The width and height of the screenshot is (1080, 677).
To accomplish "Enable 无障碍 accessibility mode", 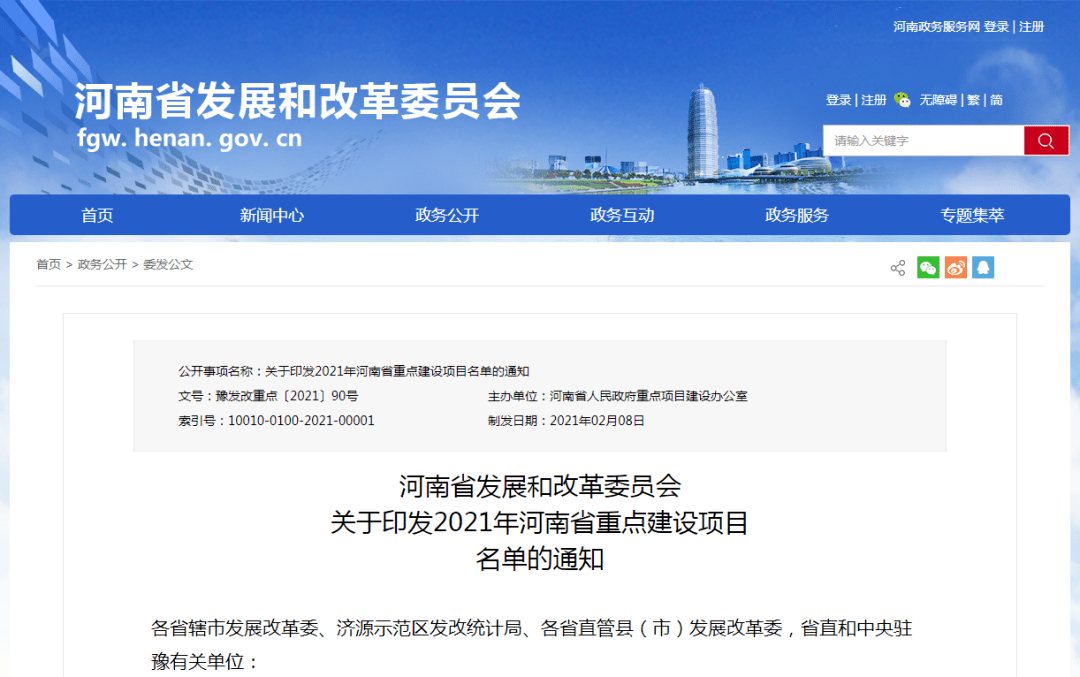I will coord(938,100).
